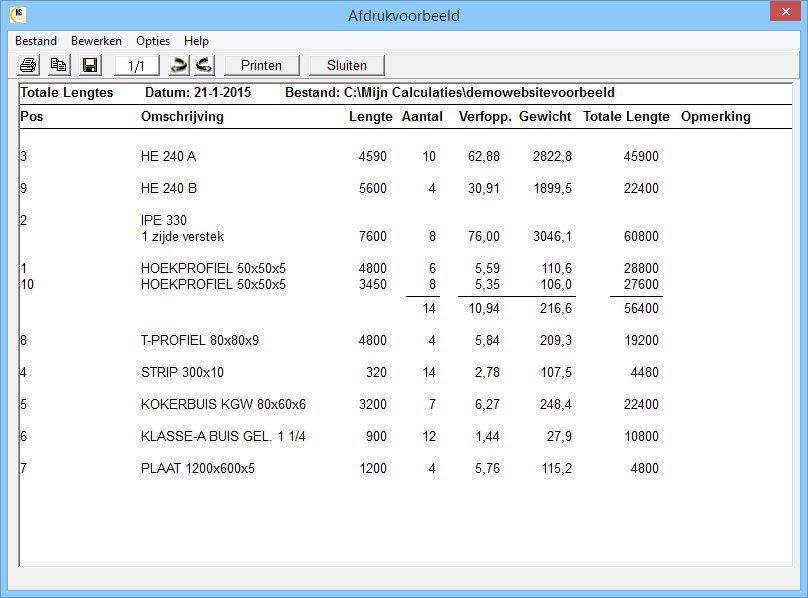Click the weight value 248,4
The width and height of the screenshot is (808, 598).
(556, 404)
